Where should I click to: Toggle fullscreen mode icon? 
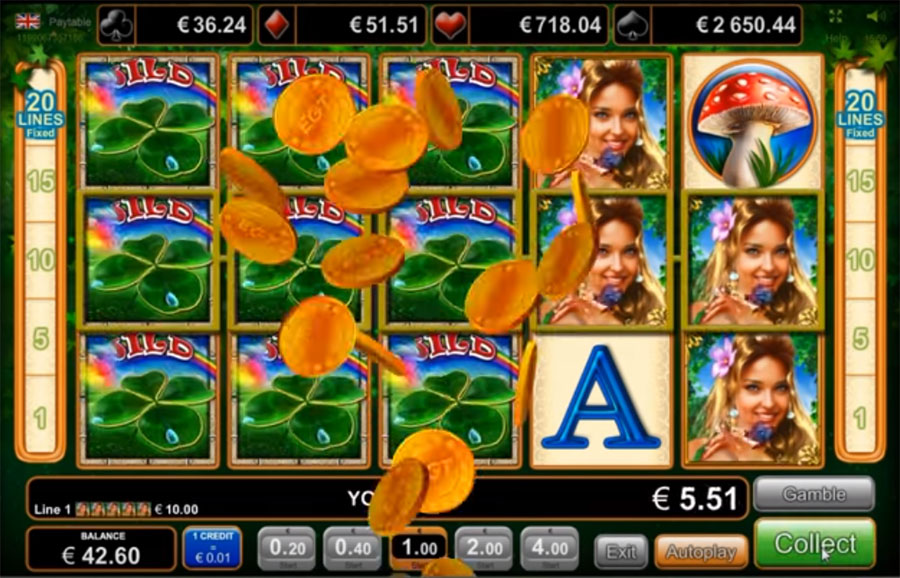tap(834, 17)
